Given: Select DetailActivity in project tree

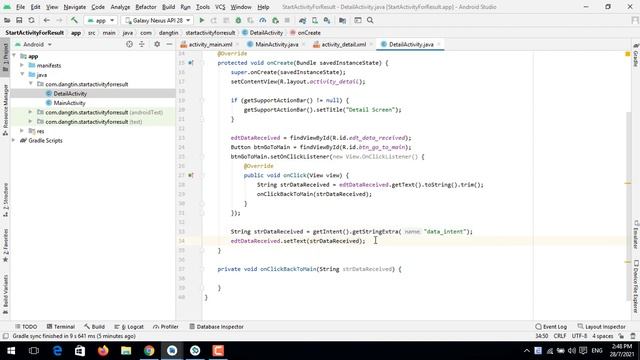Looking at the screenshot, I should tap(70, 93).
